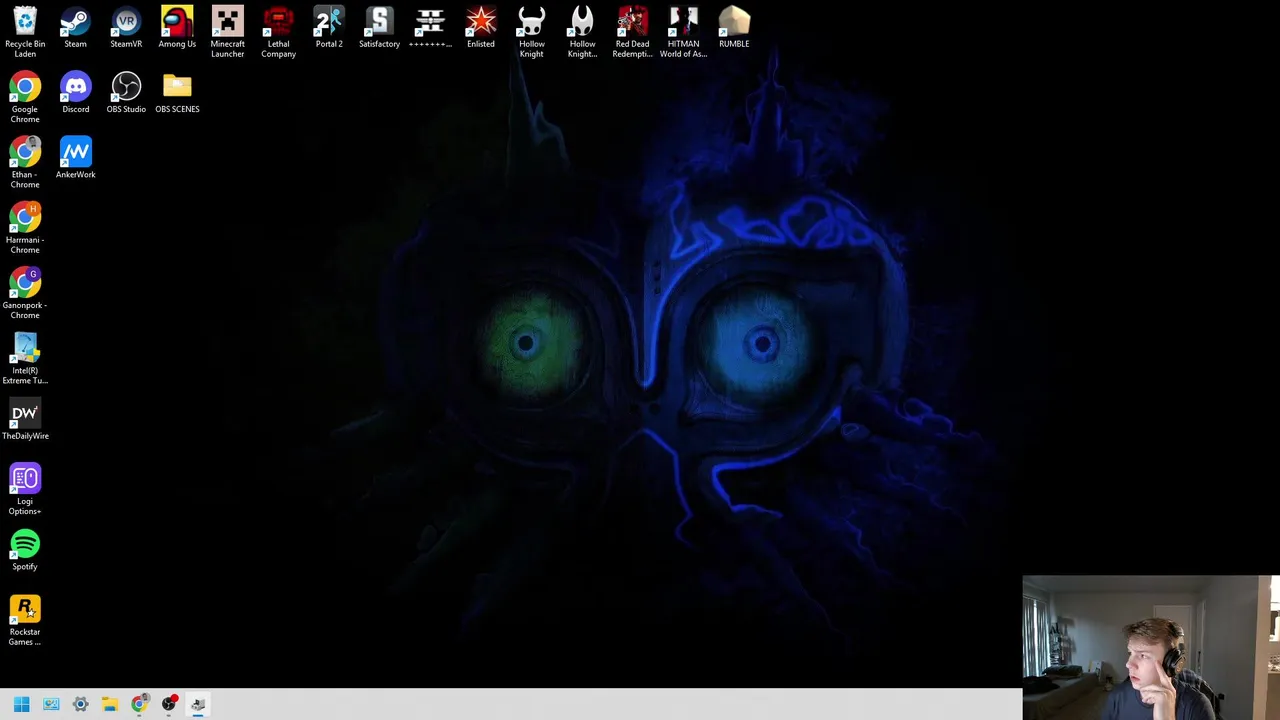Viewport: 1280px width, 720px height.
Task: Select the Among Us desktop shortcut
Action: click(177, 28)
